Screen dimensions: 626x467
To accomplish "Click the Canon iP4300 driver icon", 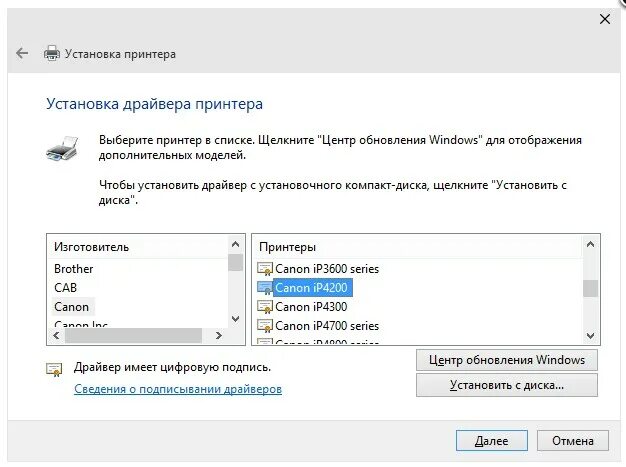I will pyautogui.click(x=265, y=307).
